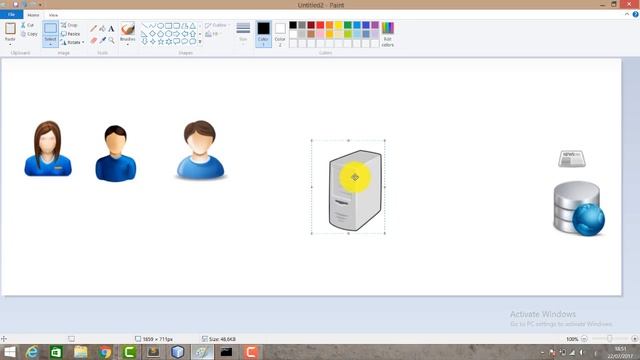The height and width of the screenshot is (360, 640).
Task: Choose the yellow color swatch
Action: point(338,25)
